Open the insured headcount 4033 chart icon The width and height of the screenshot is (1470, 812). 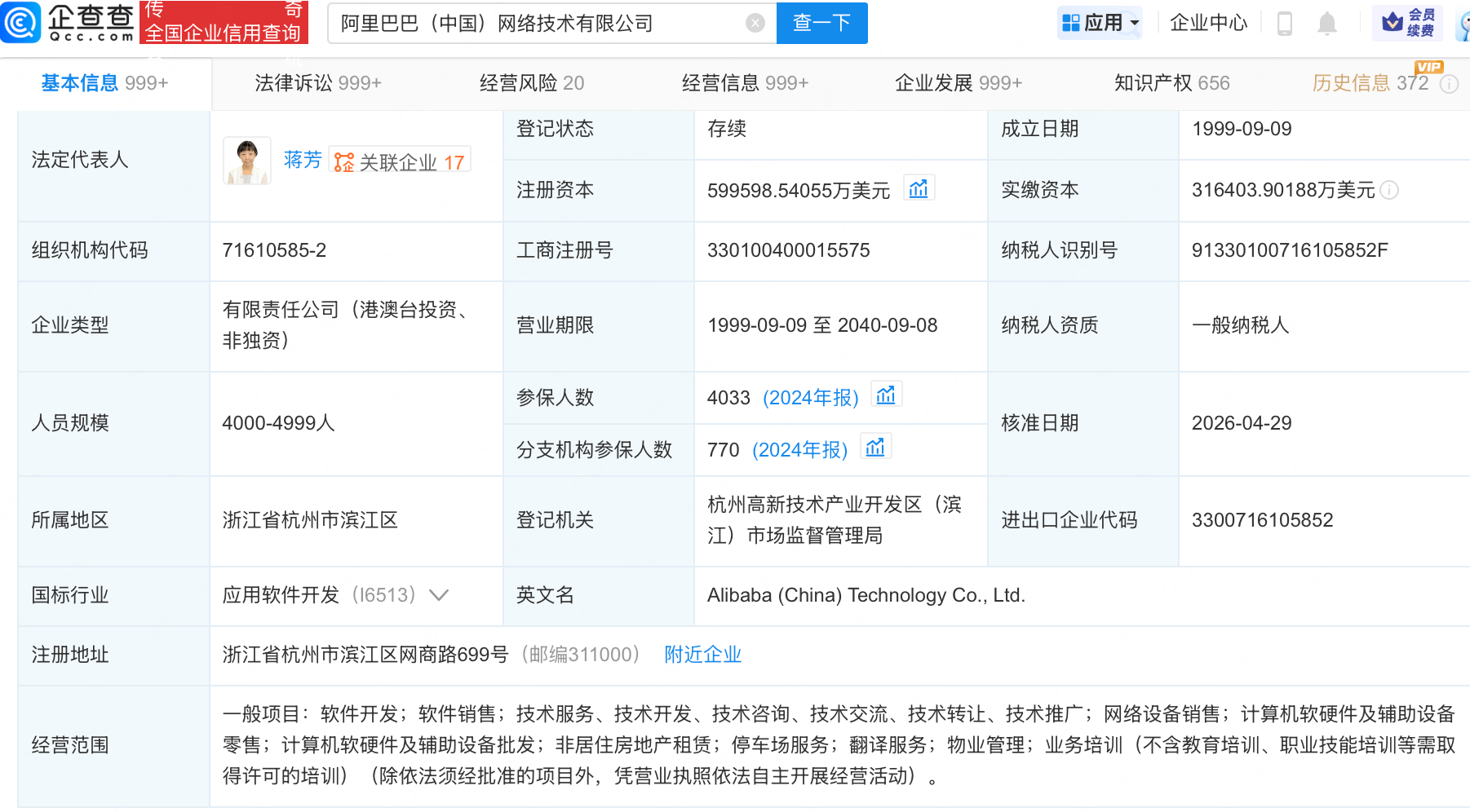click(x=886, y=396)
